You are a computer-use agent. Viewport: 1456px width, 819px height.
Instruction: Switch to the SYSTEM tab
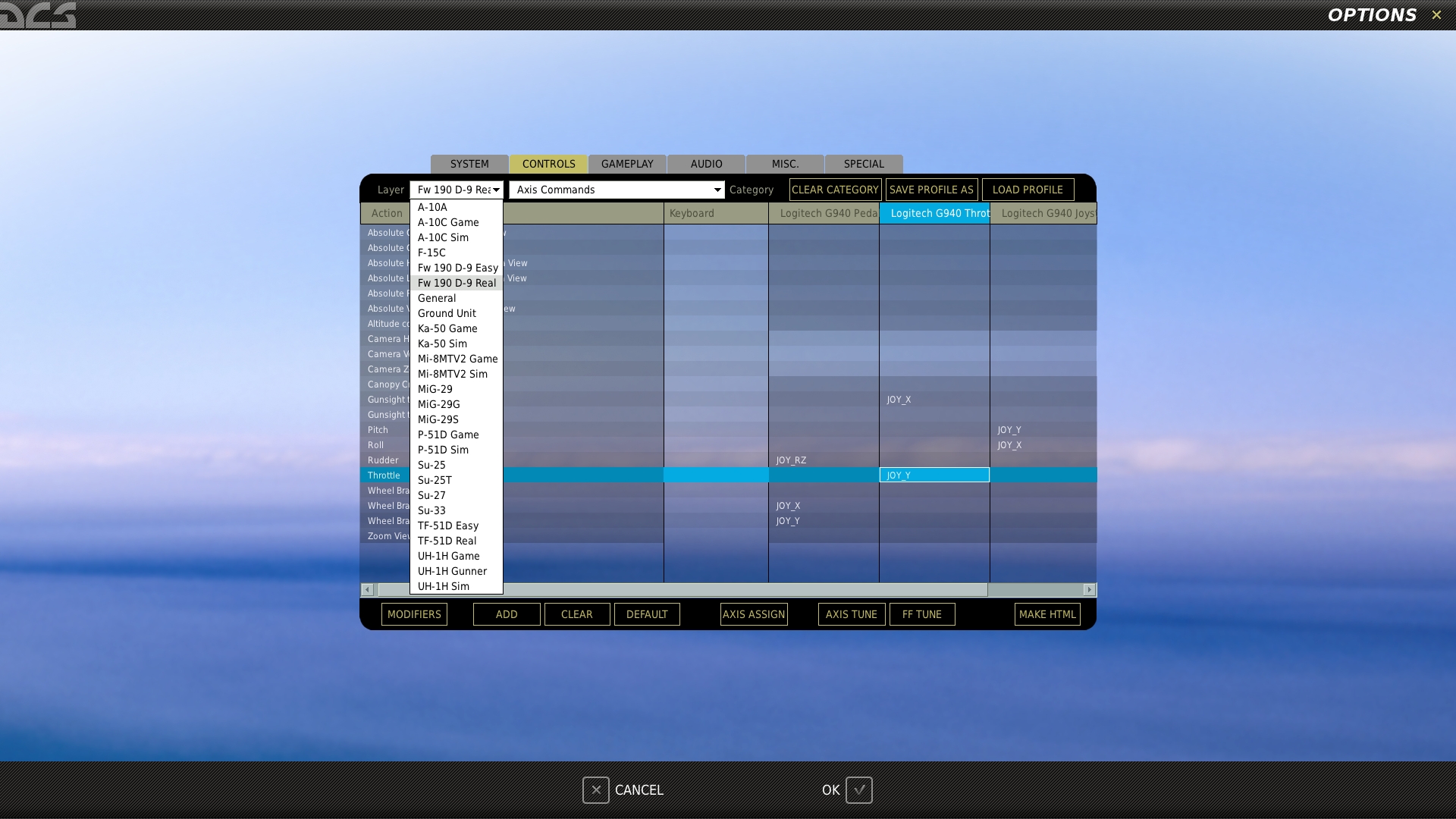pyautogui.click(x=469, y=164)
